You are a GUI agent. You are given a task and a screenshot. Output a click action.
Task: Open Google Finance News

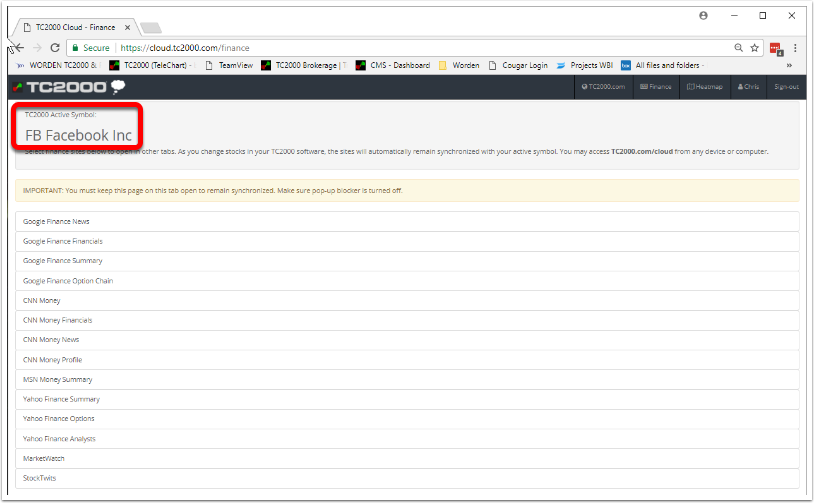point(407,222)
